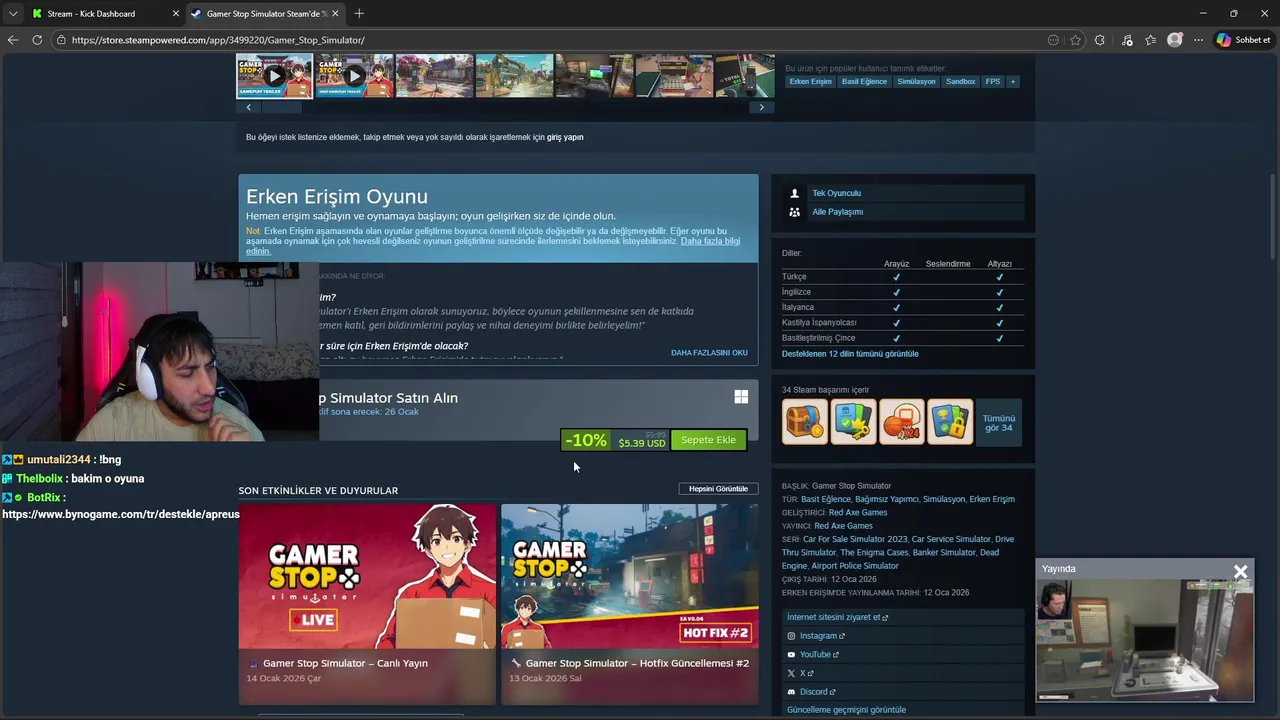
Task: Close the Gamer Stop Simulator Steam tab
Action: pyautogui.click(x=335, y=13)
